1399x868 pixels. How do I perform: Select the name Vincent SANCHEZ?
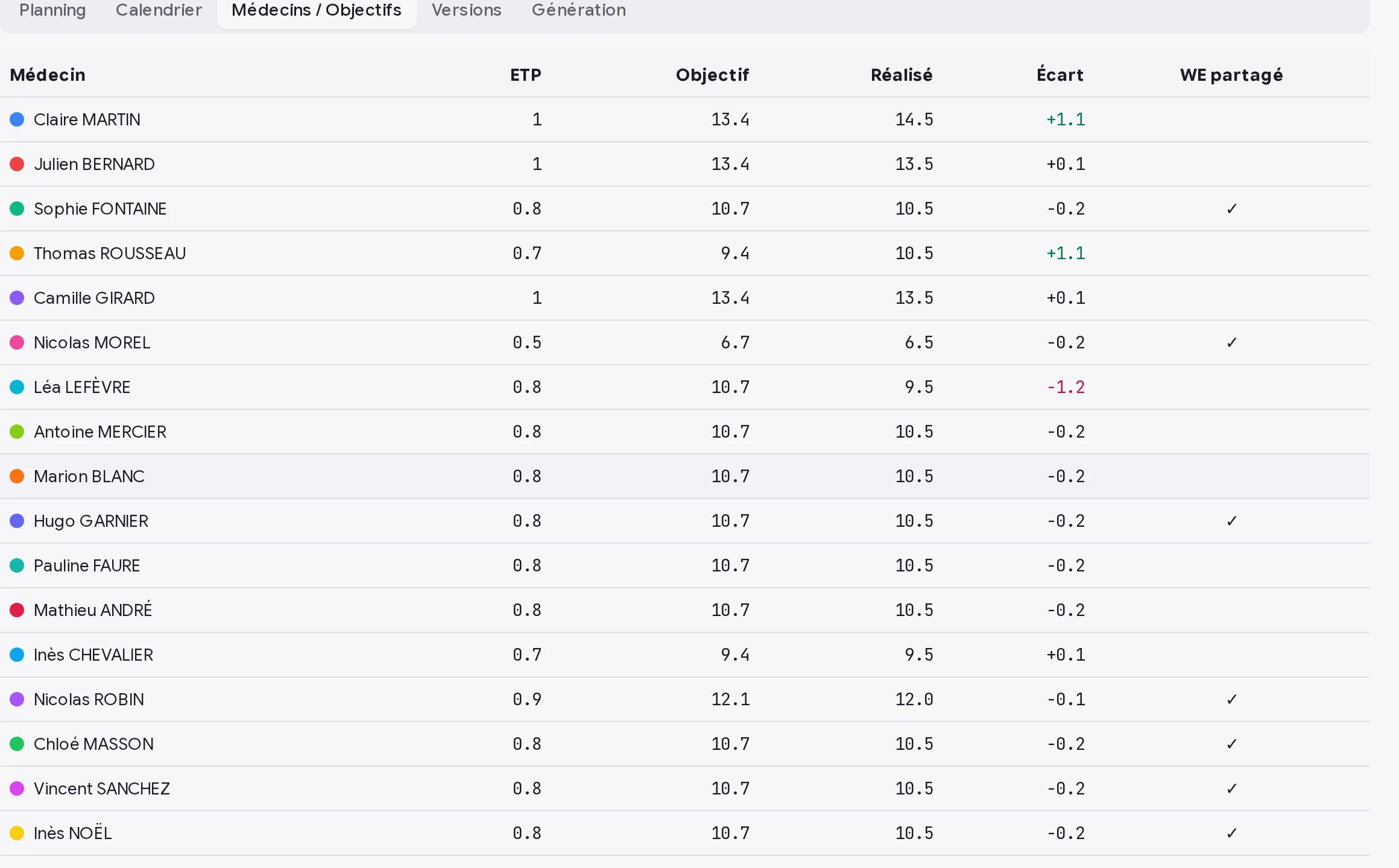(102, 788)
